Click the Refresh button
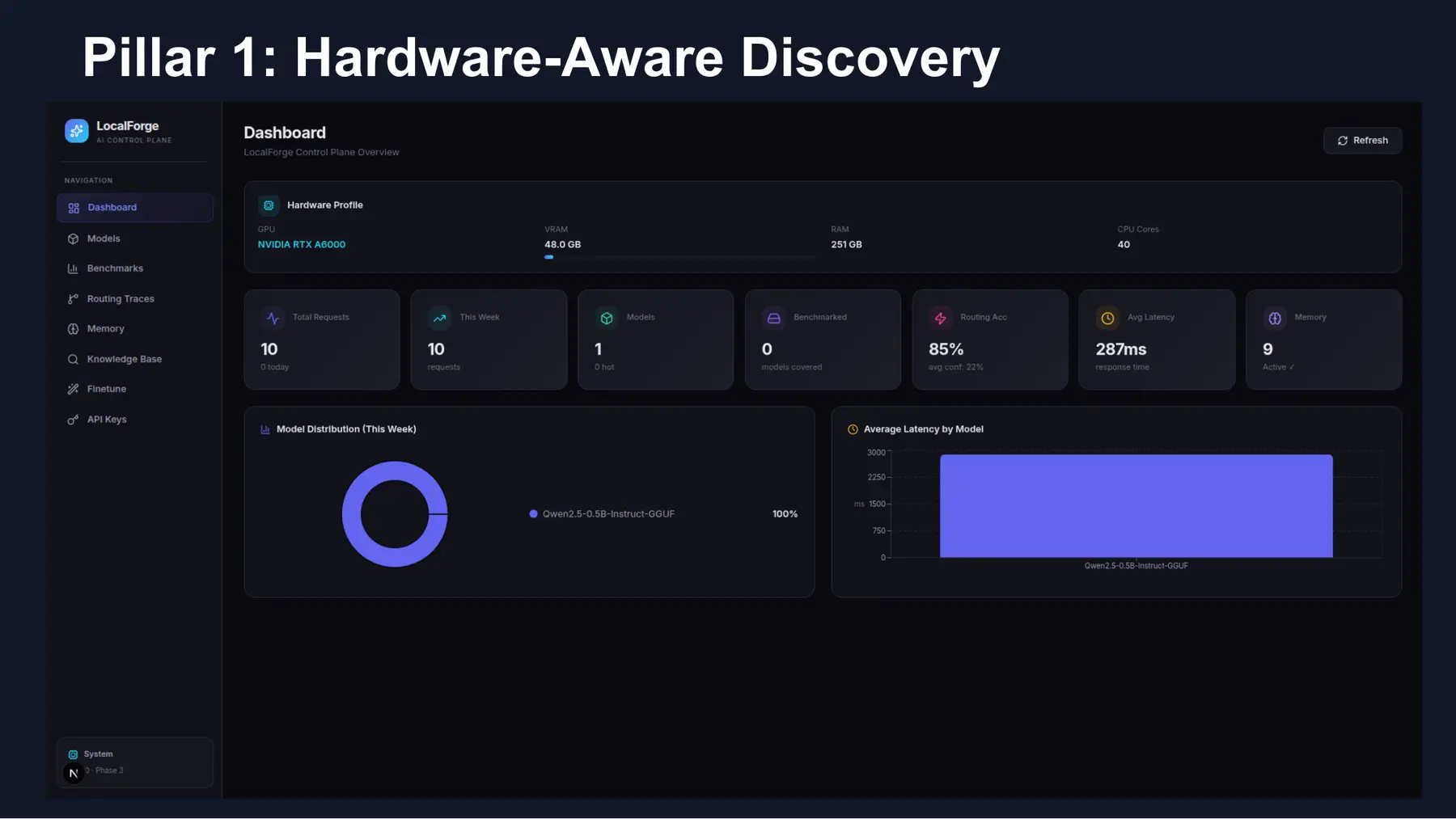Screen dimensions: 1456x819 click(x=1362, y=141)
